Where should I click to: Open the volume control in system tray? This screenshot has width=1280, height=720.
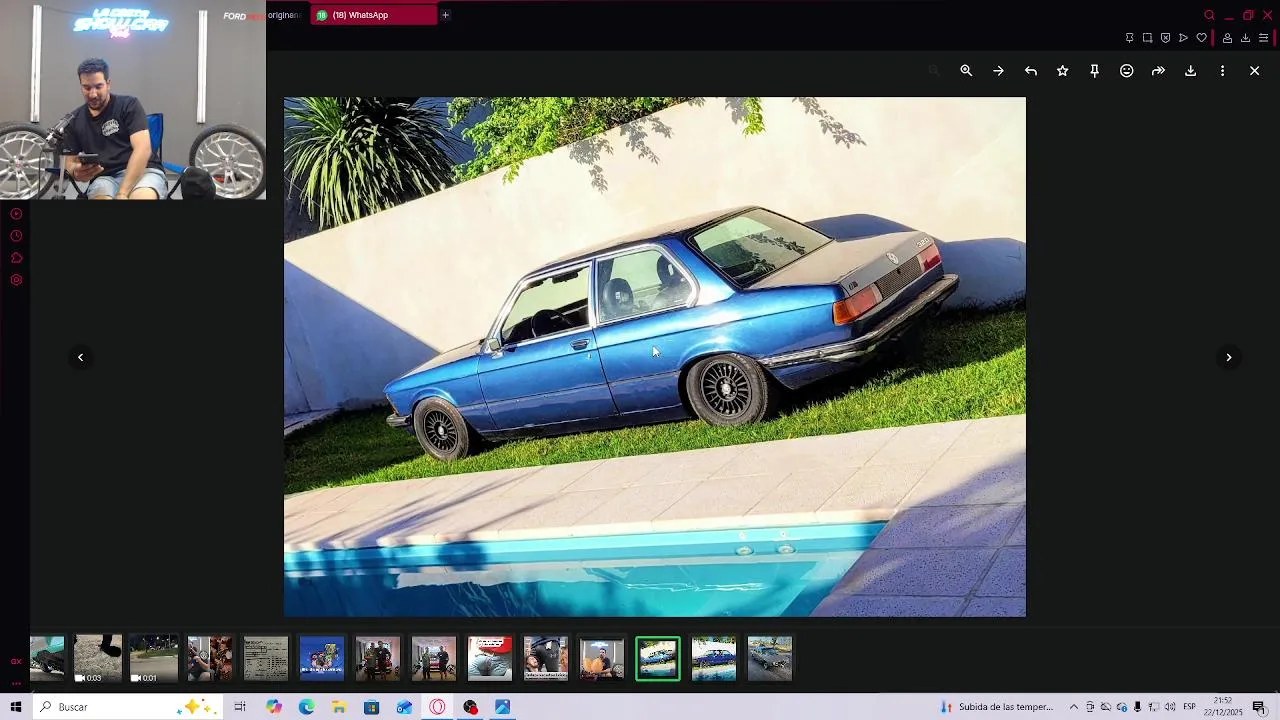(1170, 707)
